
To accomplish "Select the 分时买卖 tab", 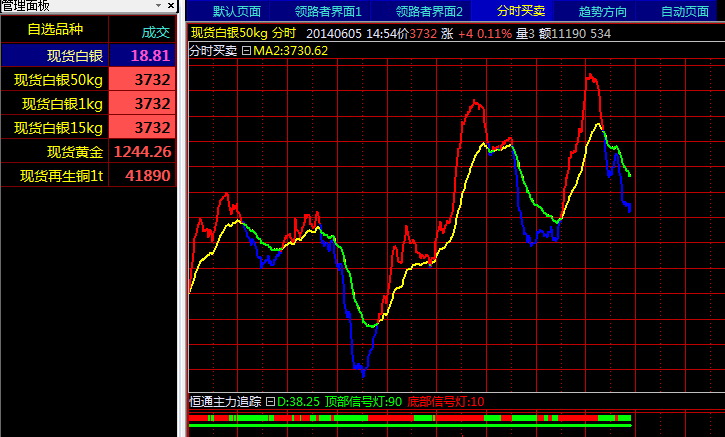I will (521, 11).
